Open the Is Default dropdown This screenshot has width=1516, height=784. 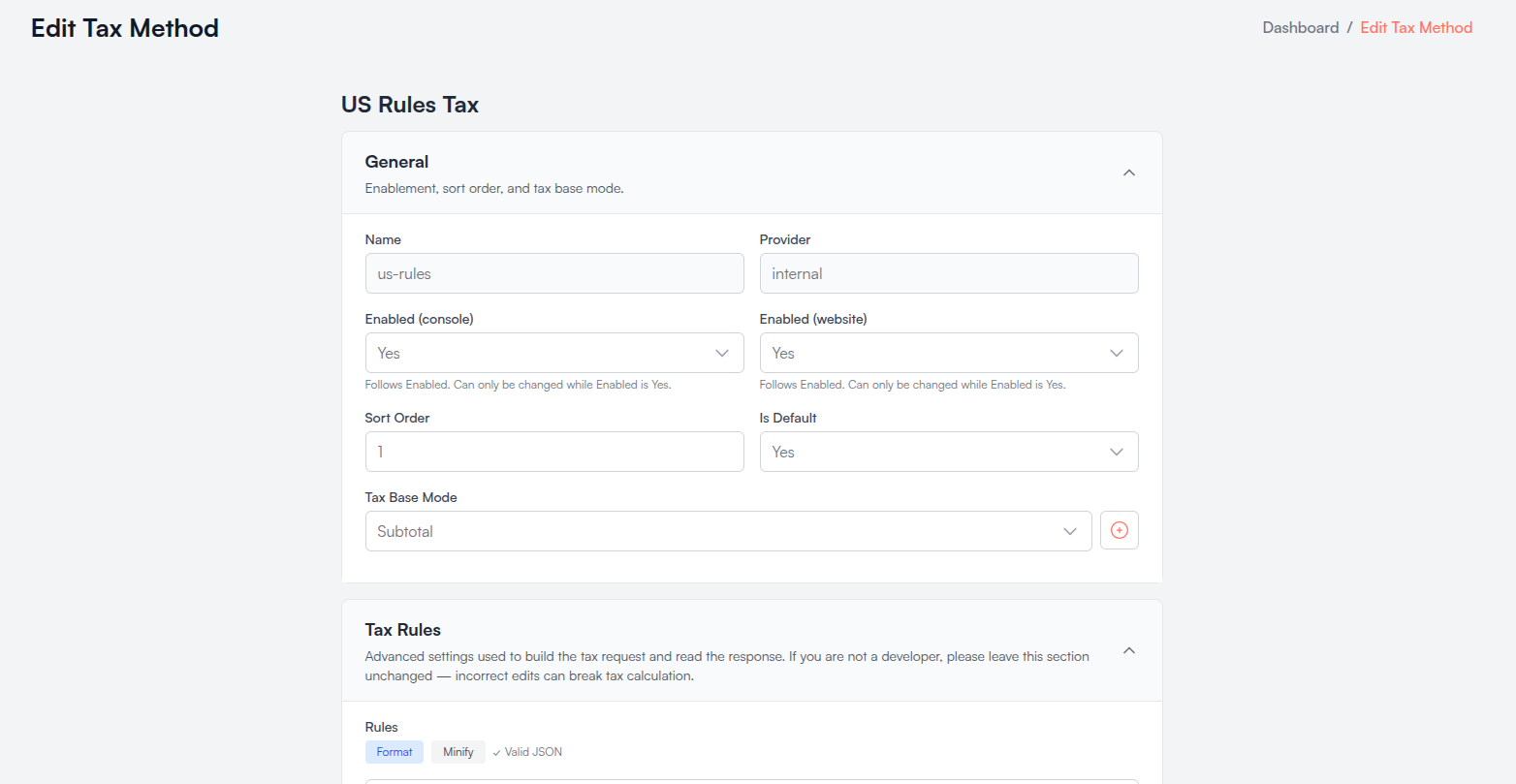[x=949, y=452]
